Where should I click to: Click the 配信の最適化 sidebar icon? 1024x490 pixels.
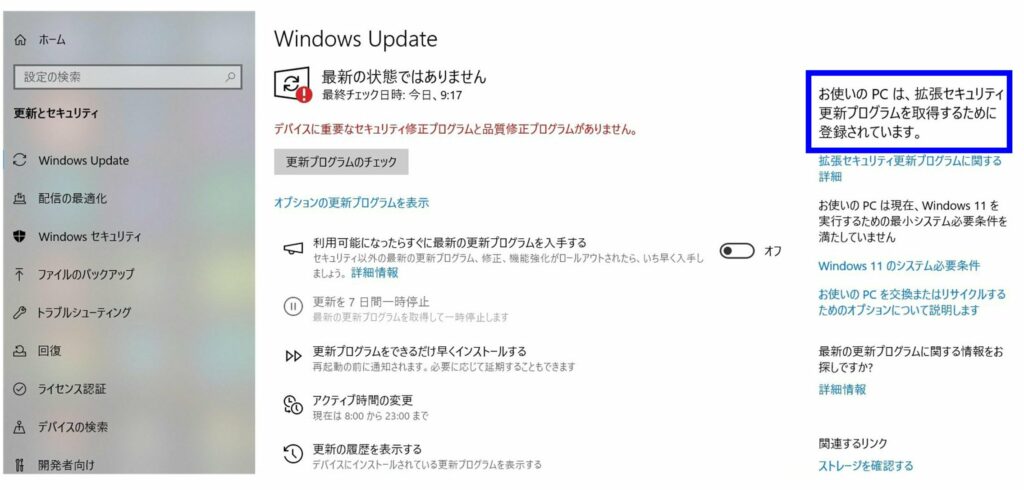(x=20, y=198)
